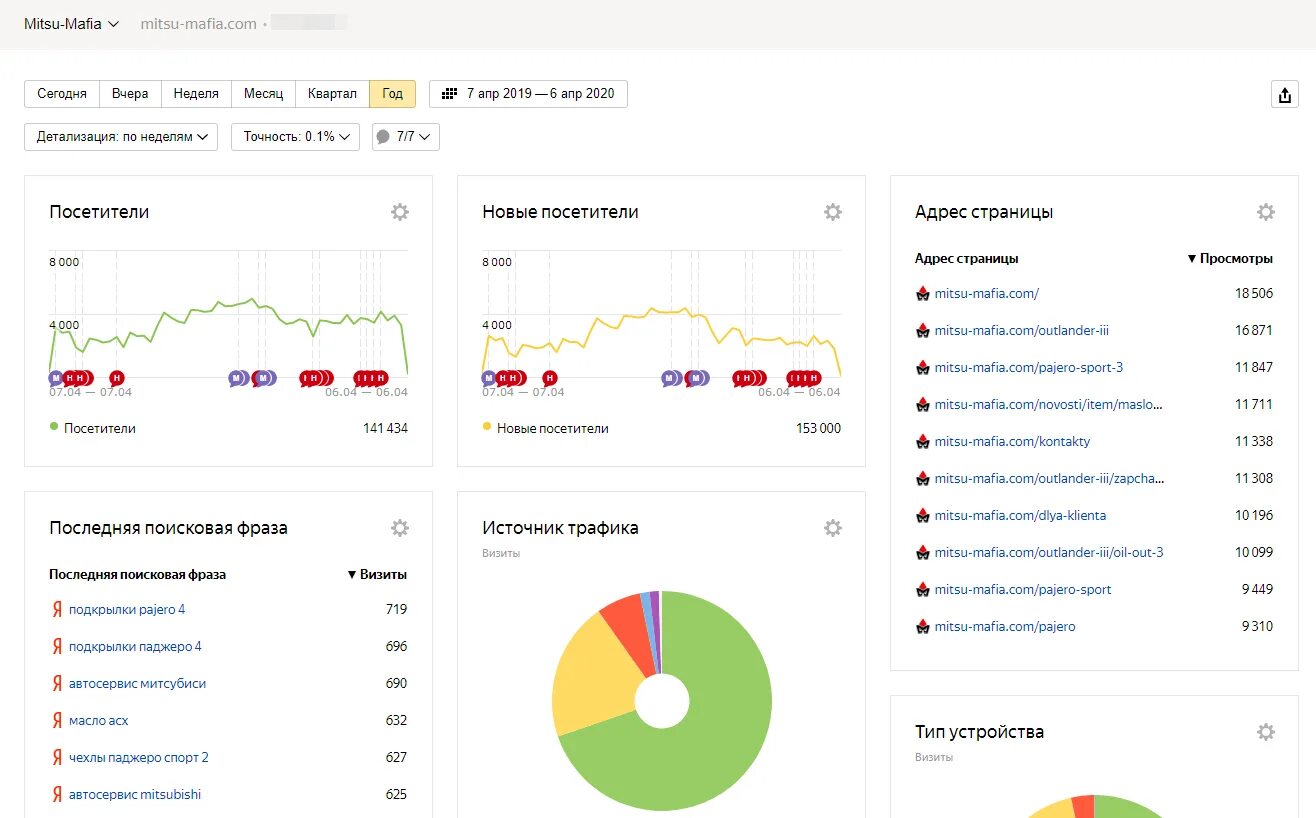This screenshot has height=818, width=1316.
Task: Sort pages by Просмотры column header
Action: (1230, 258)
